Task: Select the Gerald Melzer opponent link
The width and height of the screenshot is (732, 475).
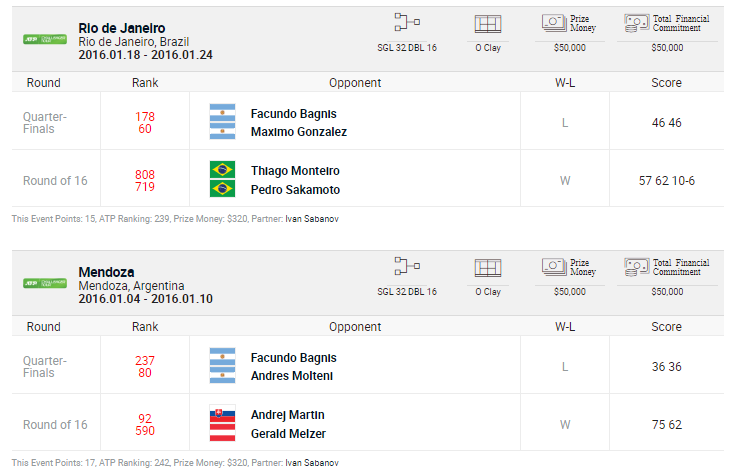Action: pos(288,433)
